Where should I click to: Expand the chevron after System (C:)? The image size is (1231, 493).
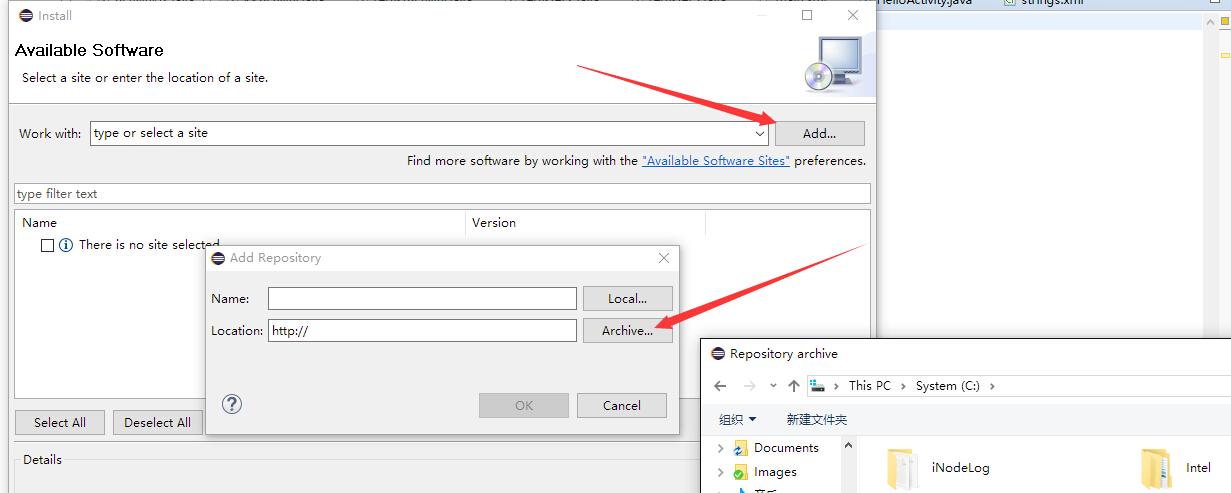992,386
